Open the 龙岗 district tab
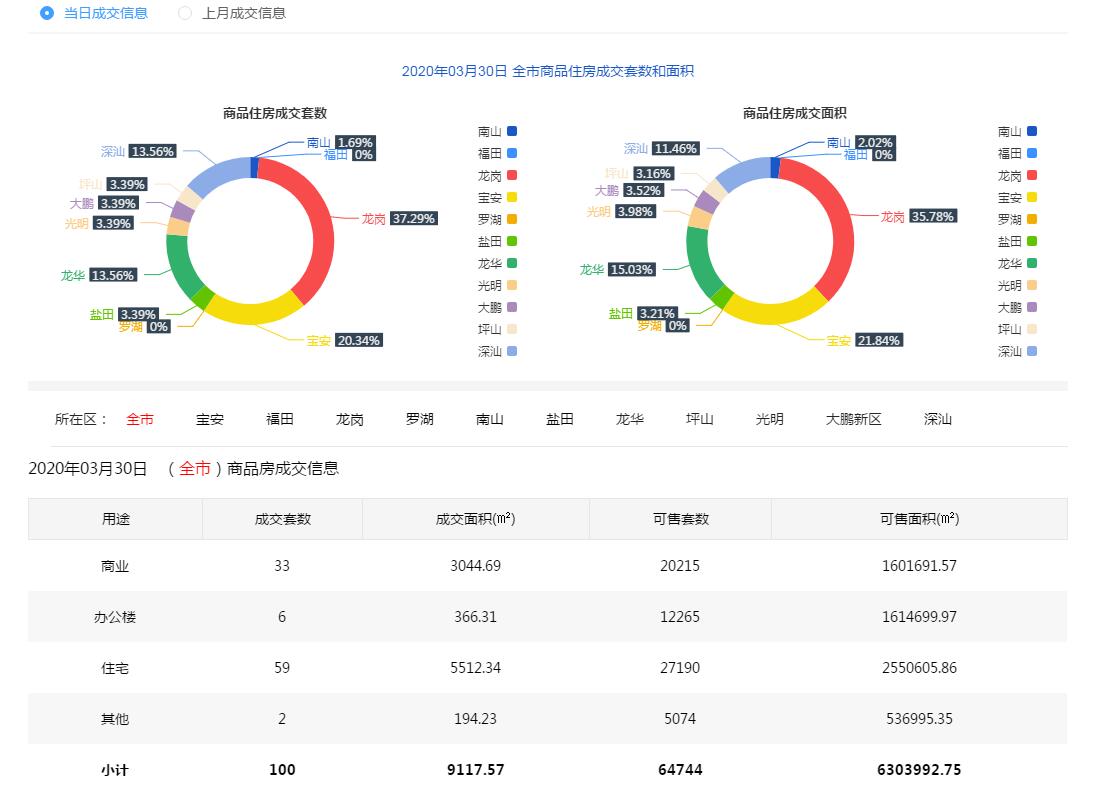 click(x=350, y=419)
